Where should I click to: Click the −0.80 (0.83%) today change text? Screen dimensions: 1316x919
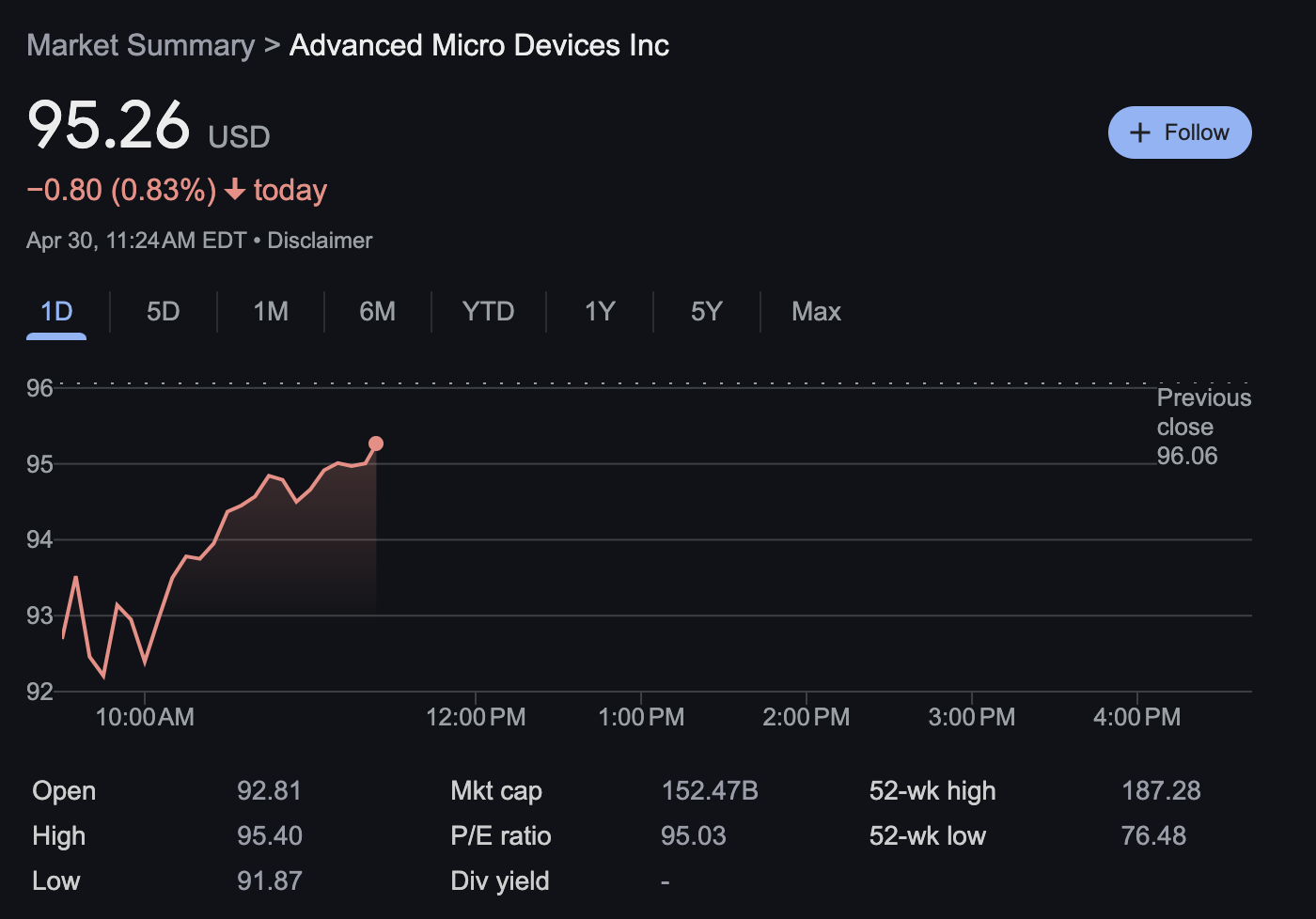(177, 190)
